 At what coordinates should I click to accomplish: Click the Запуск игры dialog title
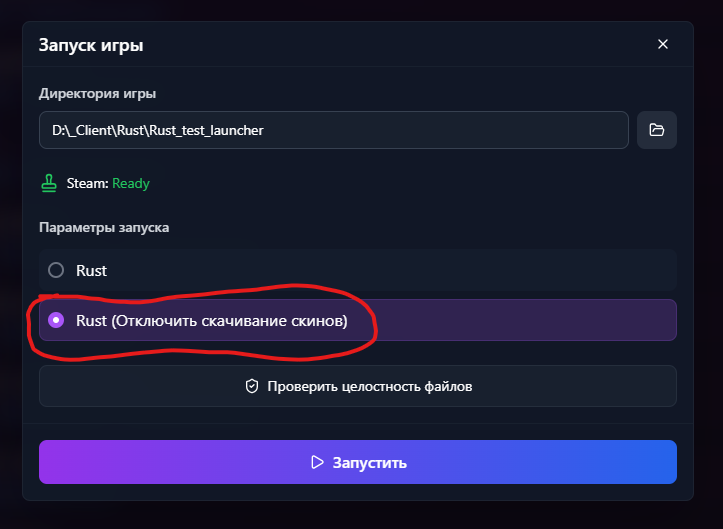click(91, 45)
